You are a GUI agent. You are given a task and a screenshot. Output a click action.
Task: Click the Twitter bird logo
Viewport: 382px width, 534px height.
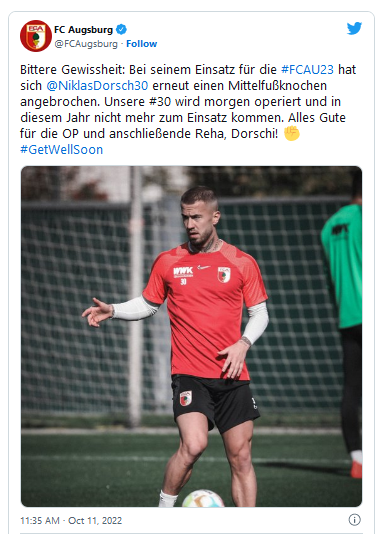[354, 29]
